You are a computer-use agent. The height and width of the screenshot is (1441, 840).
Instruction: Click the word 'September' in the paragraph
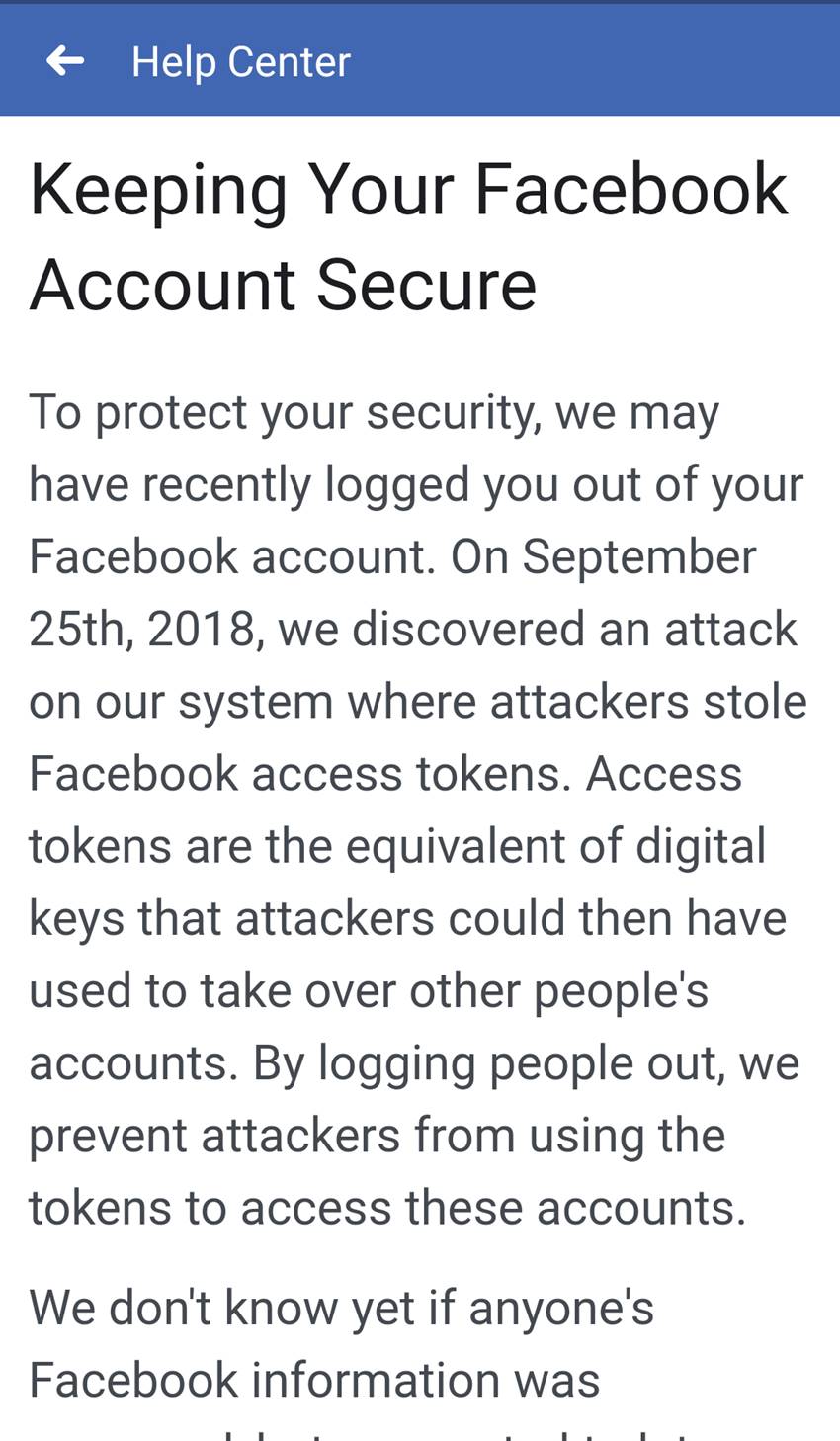pyautogui.click(x=638, y=556)
